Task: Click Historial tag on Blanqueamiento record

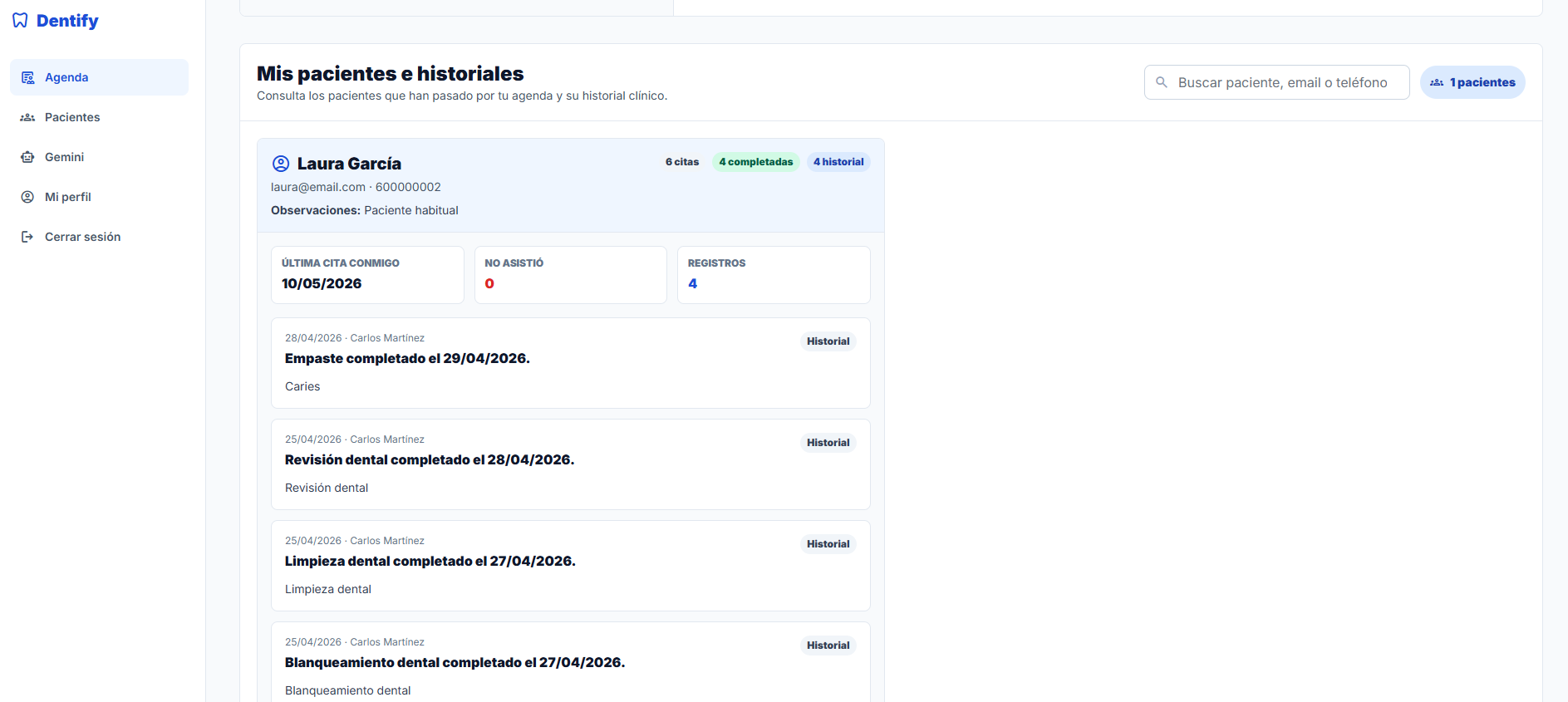Action: point(828,646)
